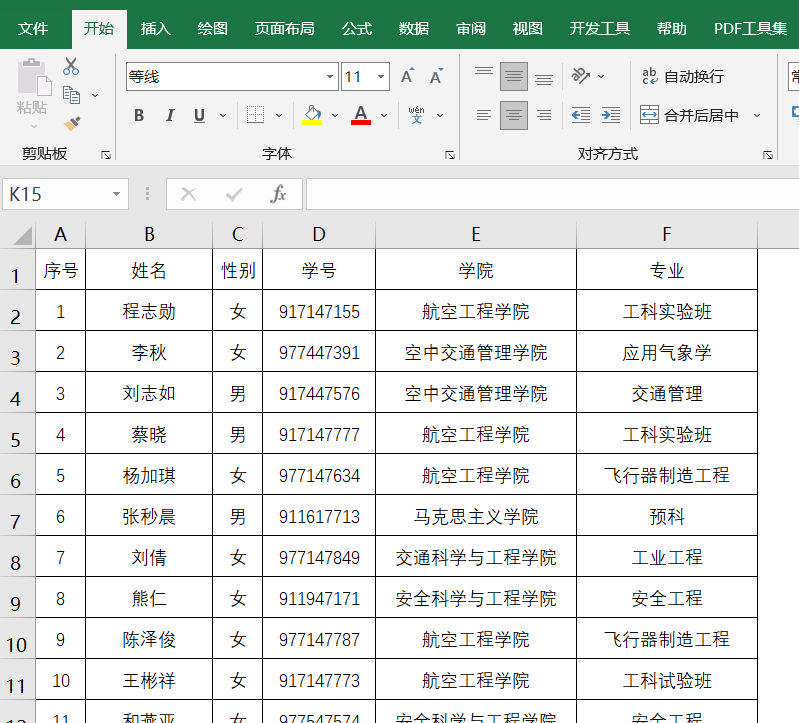799x723 pixels.
Task: Click the Cut scissors icon
Action: pyautogui.click(x=71, y=66)
